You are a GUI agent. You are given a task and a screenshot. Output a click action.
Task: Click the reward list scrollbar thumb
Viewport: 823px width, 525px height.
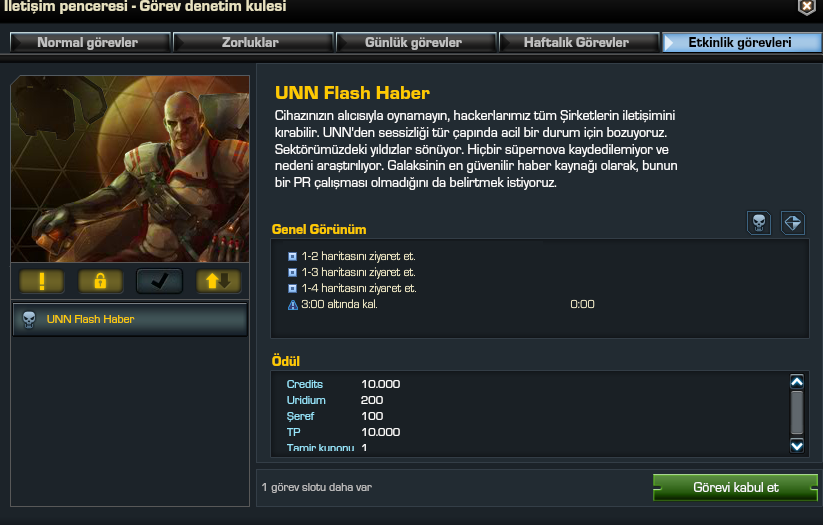pyautogui.click(x=797, y=413)
